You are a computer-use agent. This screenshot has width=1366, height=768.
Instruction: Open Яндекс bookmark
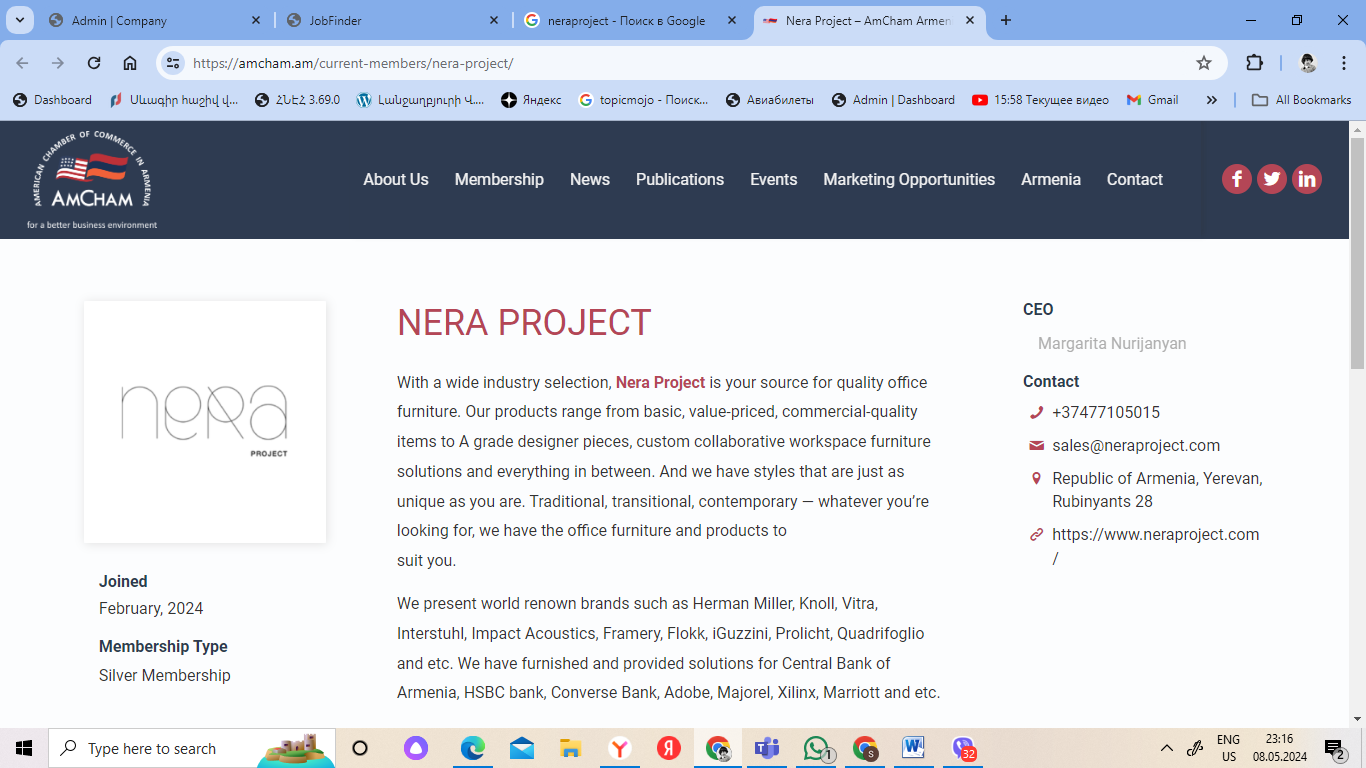pos(531,100)
